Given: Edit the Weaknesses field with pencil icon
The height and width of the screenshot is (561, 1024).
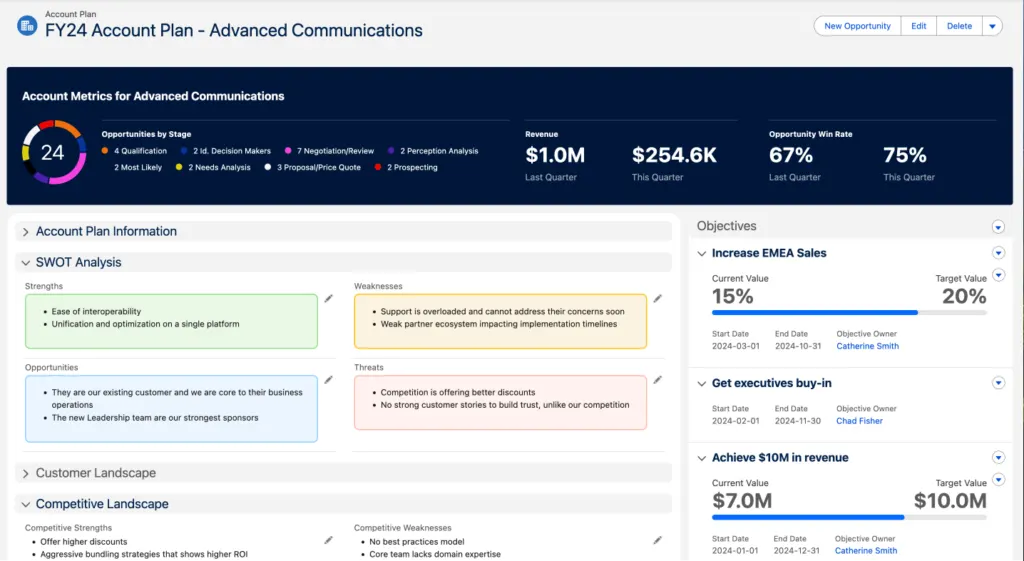Looking at the screenshot, I should pos(657,298).
